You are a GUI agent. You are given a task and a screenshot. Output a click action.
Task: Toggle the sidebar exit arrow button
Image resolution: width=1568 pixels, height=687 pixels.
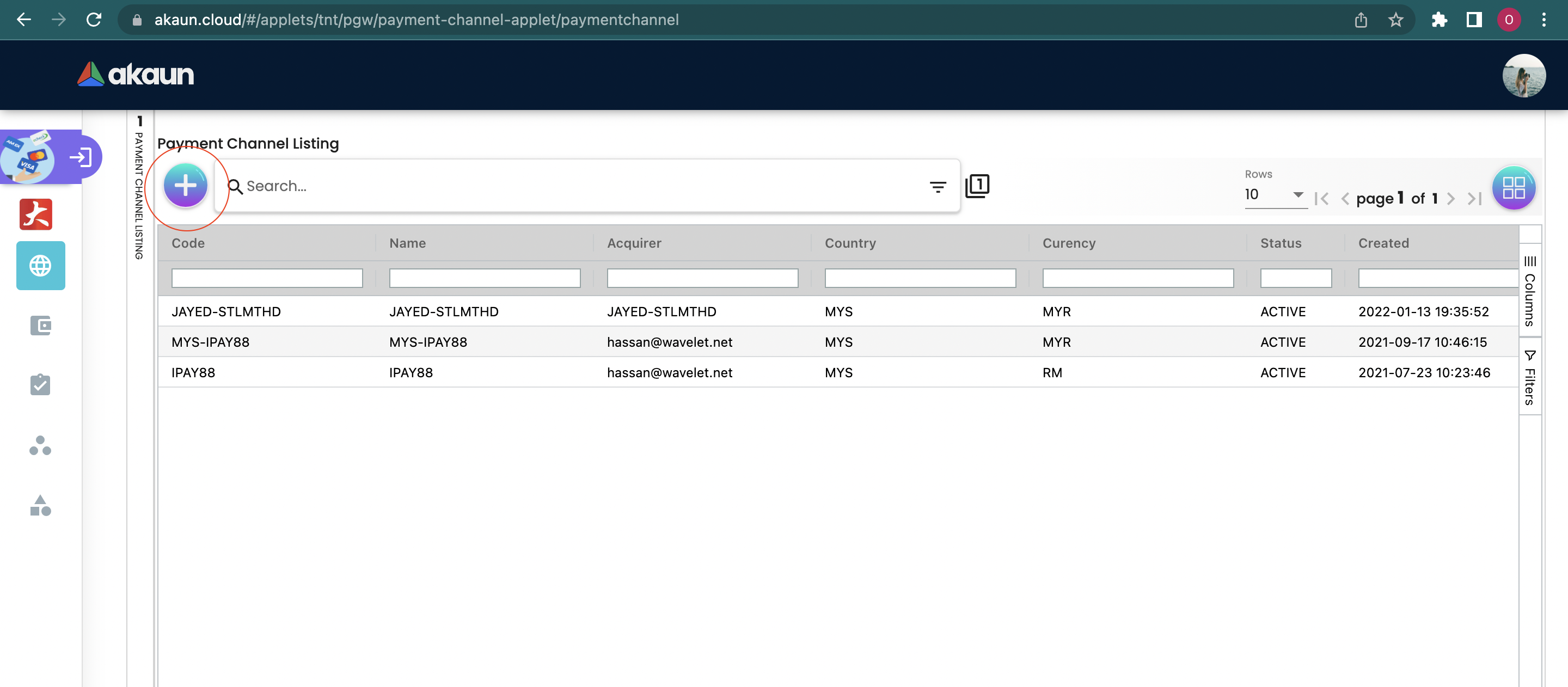[81, 158]
